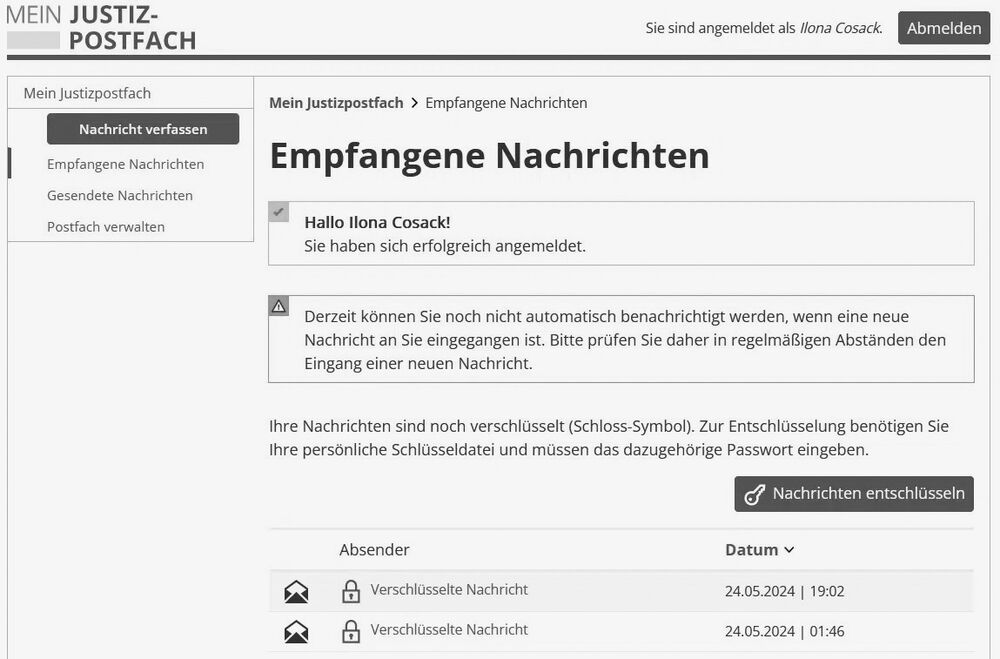Open Verschlüsselte Nachricht from 24.05.2024 19:02
This screenshot has height=659, width=1000.
pyautogui.click(x=449, y=589)
